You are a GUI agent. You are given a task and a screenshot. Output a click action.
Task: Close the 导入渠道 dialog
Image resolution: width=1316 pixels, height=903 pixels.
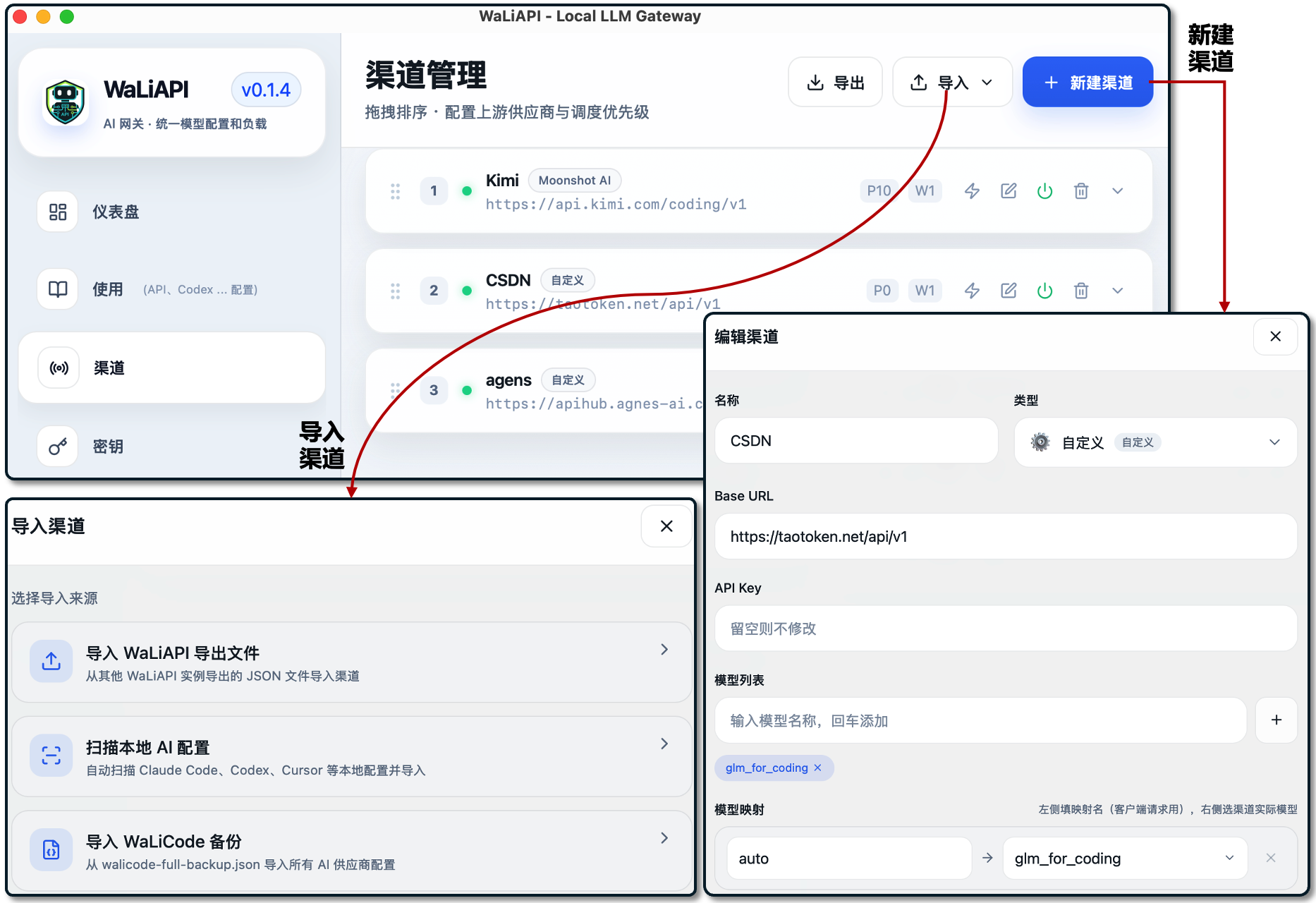(666, 526)
